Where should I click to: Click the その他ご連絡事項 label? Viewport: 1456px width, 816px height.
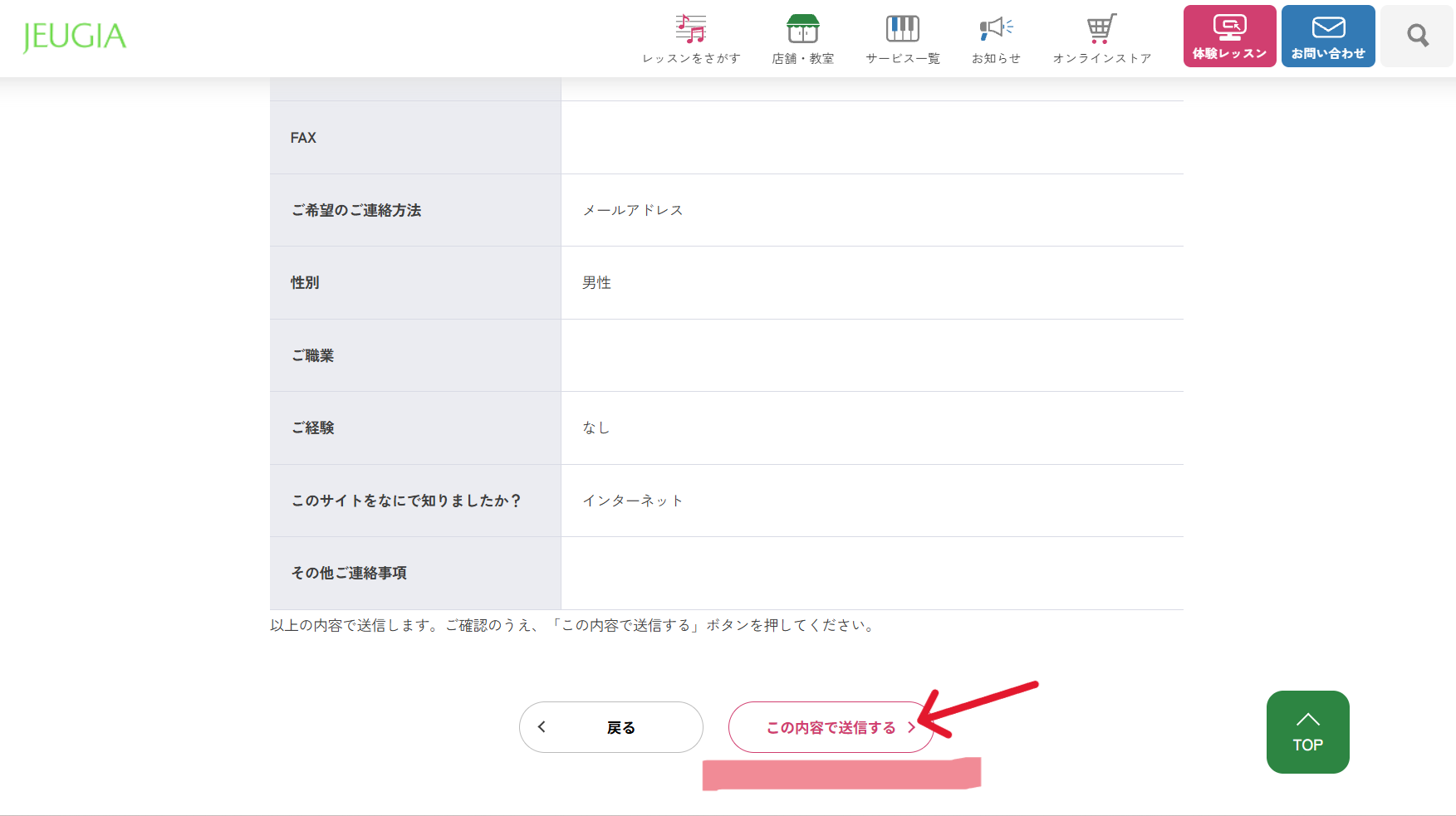(349, 574)
